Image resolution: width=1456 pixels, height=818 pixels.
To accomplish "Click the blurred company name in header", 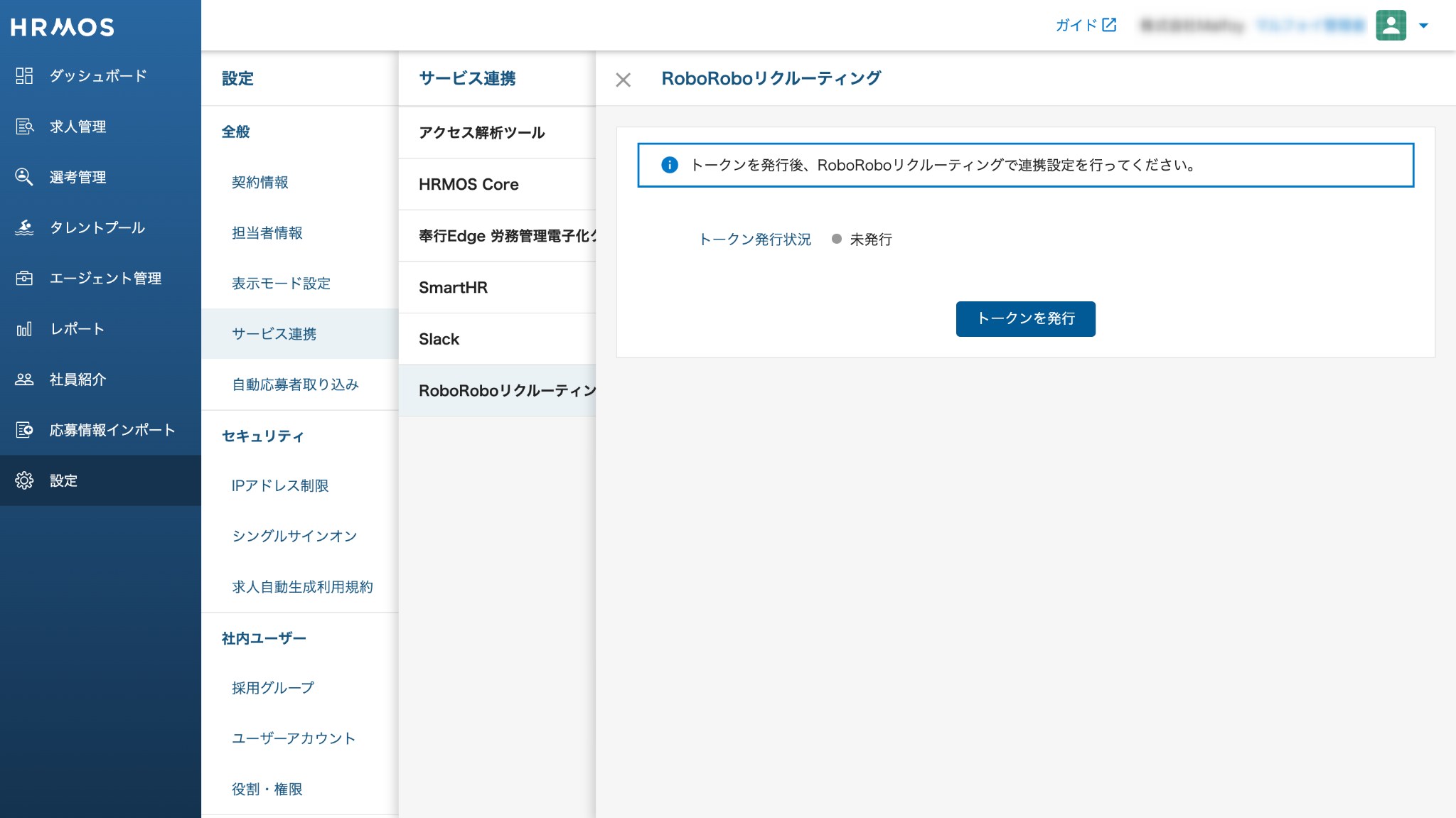I will [x=1193, y=26].
